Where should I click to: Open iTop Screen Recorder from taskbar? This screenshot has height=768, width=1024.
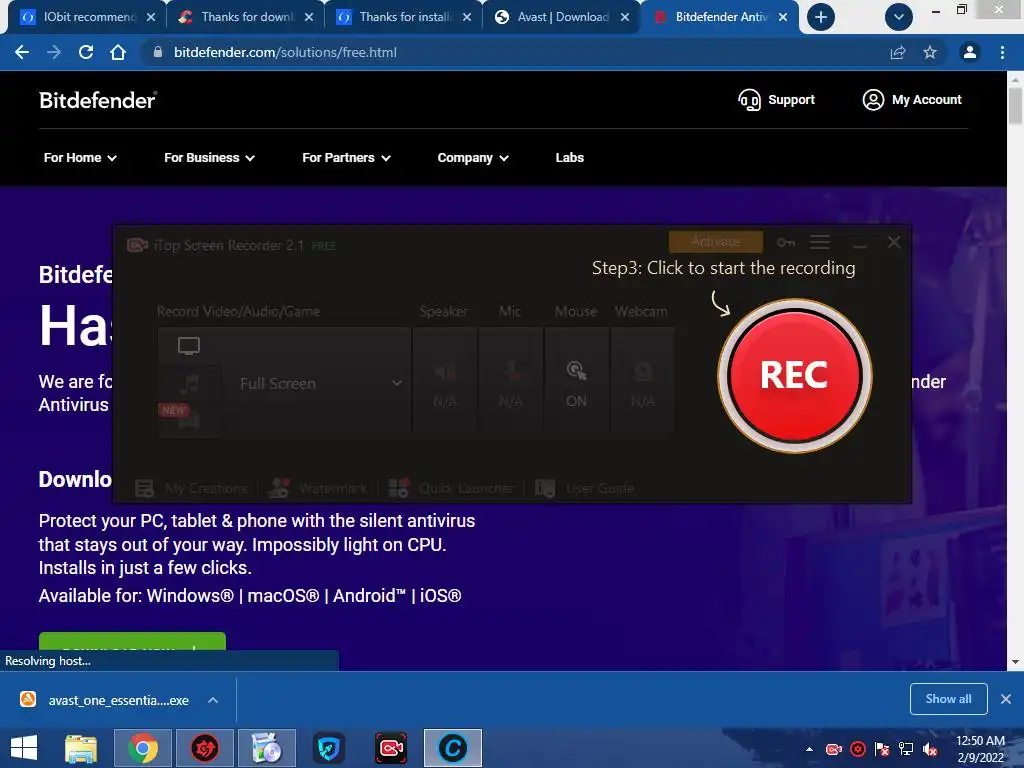[391, 748]
